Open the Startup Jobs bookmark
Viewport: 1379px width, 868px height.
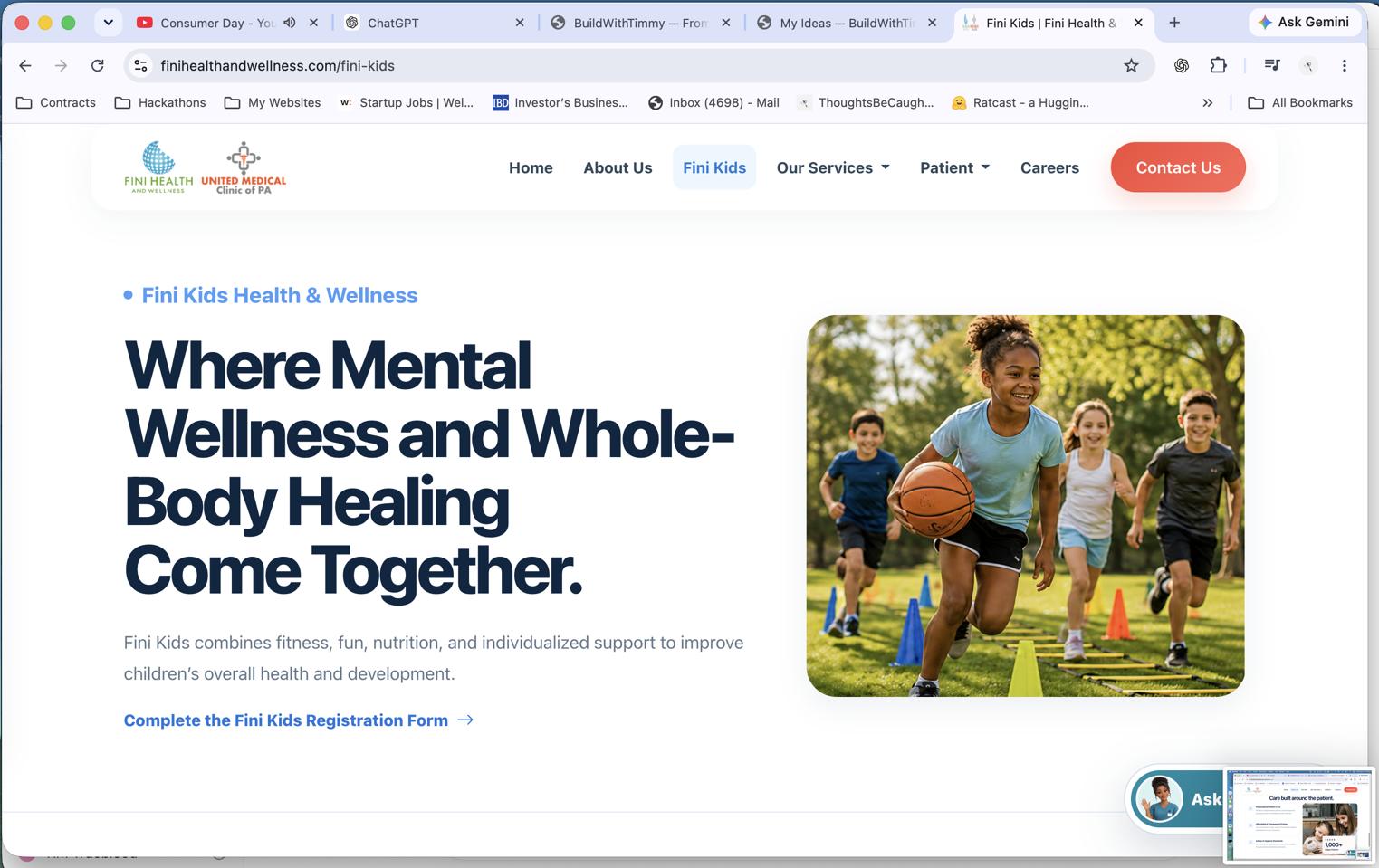407,102
